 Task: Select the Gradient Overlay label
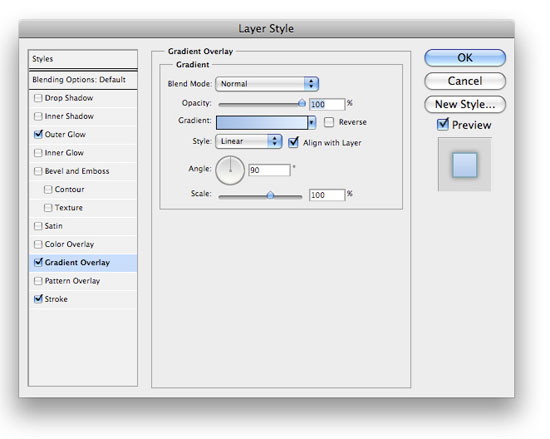tap(77, 262)
